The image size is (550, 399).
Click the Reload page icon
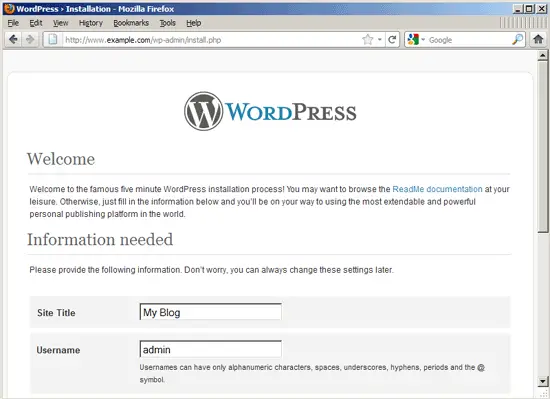point(392,40)
